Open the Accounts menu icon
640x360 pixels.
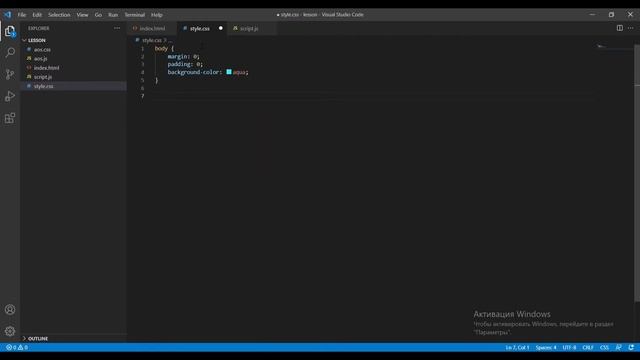point(10,309)
